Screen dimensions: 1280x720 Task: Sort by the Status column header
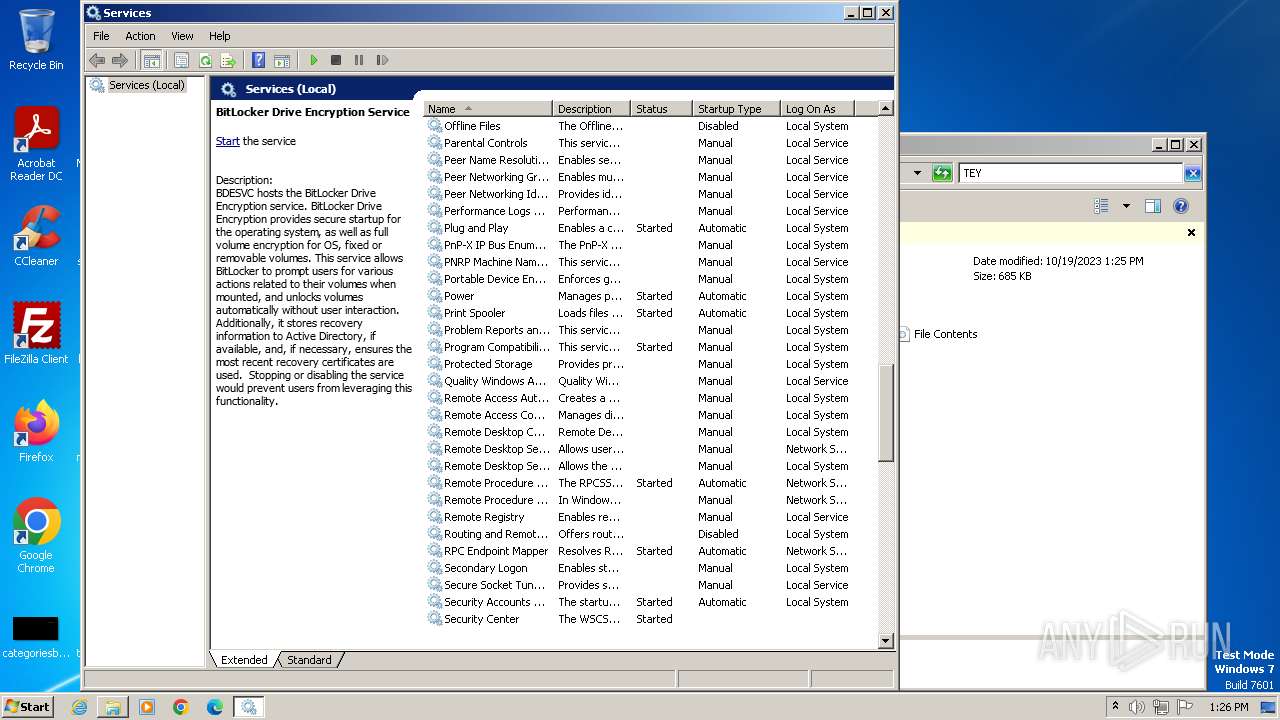click(661, 109)
